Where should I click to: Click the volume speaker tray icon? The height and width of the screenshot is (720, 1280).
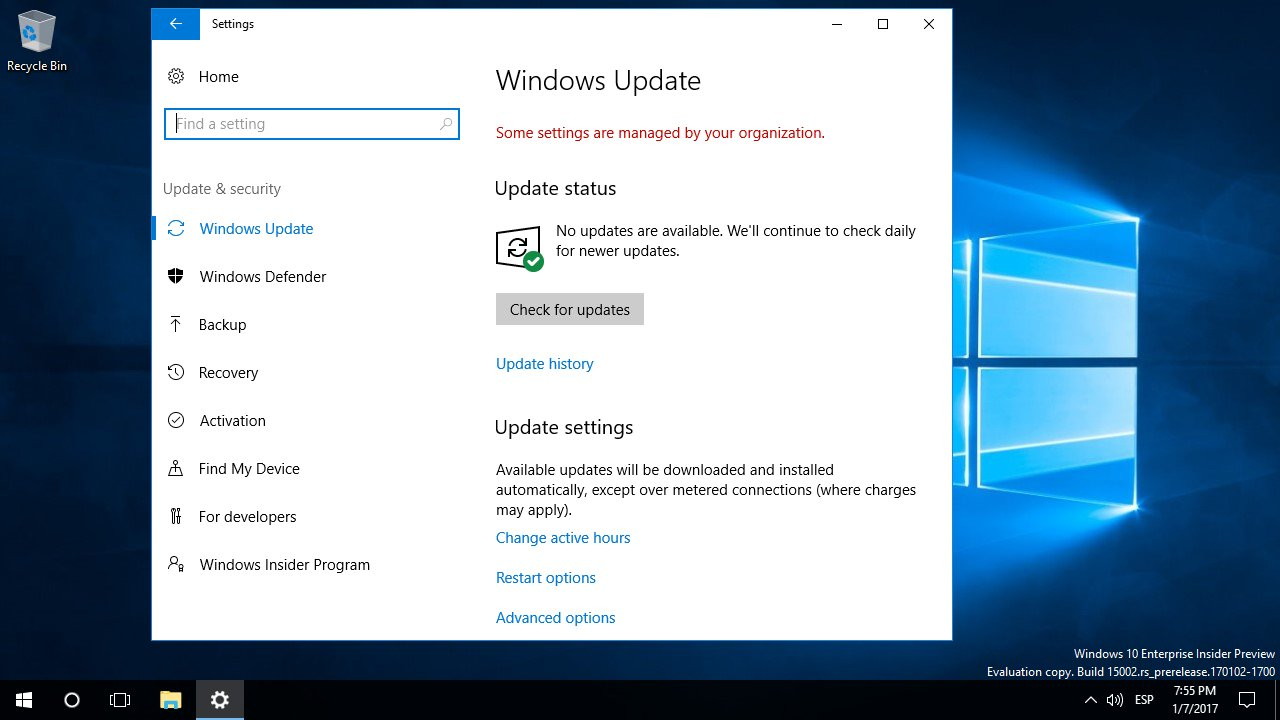(x=1115, y=700)
